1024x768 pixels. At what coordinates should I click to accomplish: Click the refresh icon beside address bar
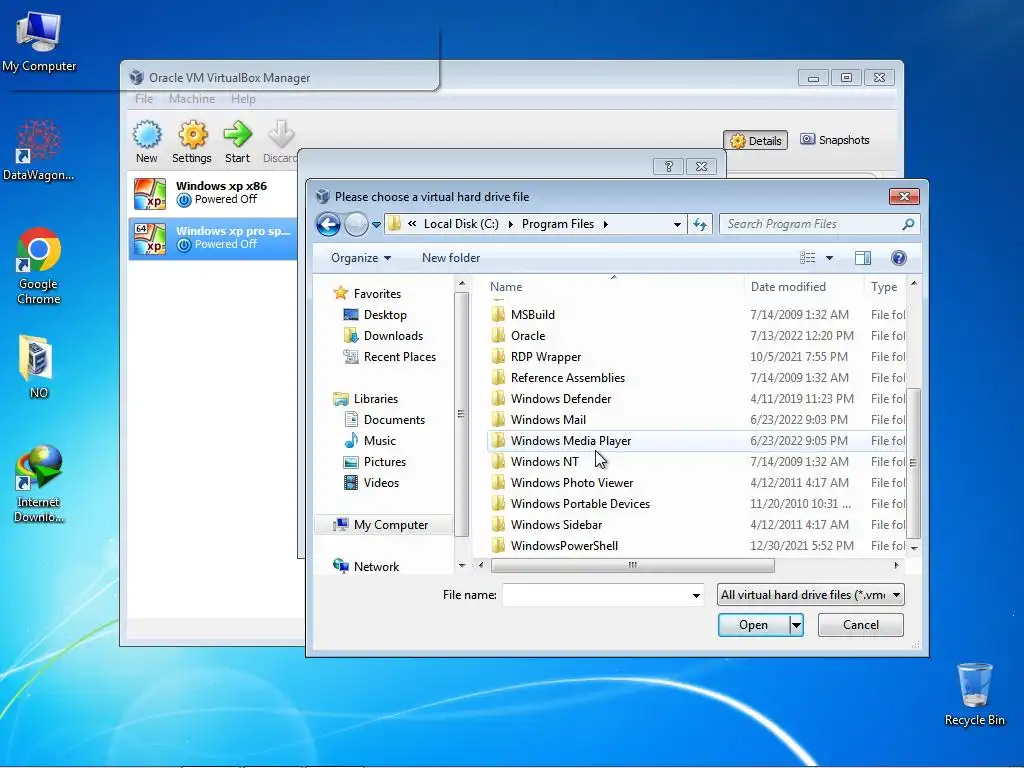[700, 225]
